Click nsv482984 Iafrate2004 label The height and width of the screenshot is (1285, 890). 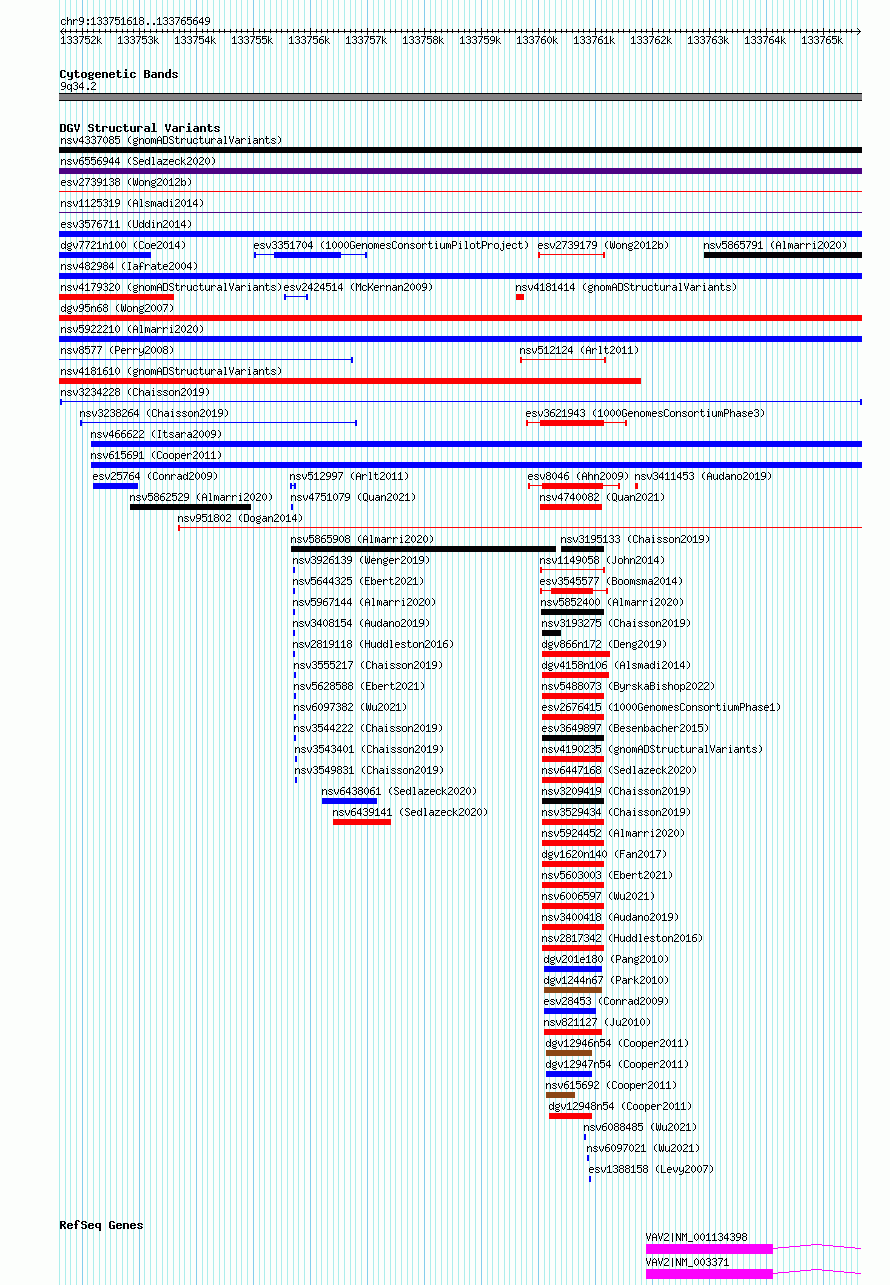(x=129, y=267)
